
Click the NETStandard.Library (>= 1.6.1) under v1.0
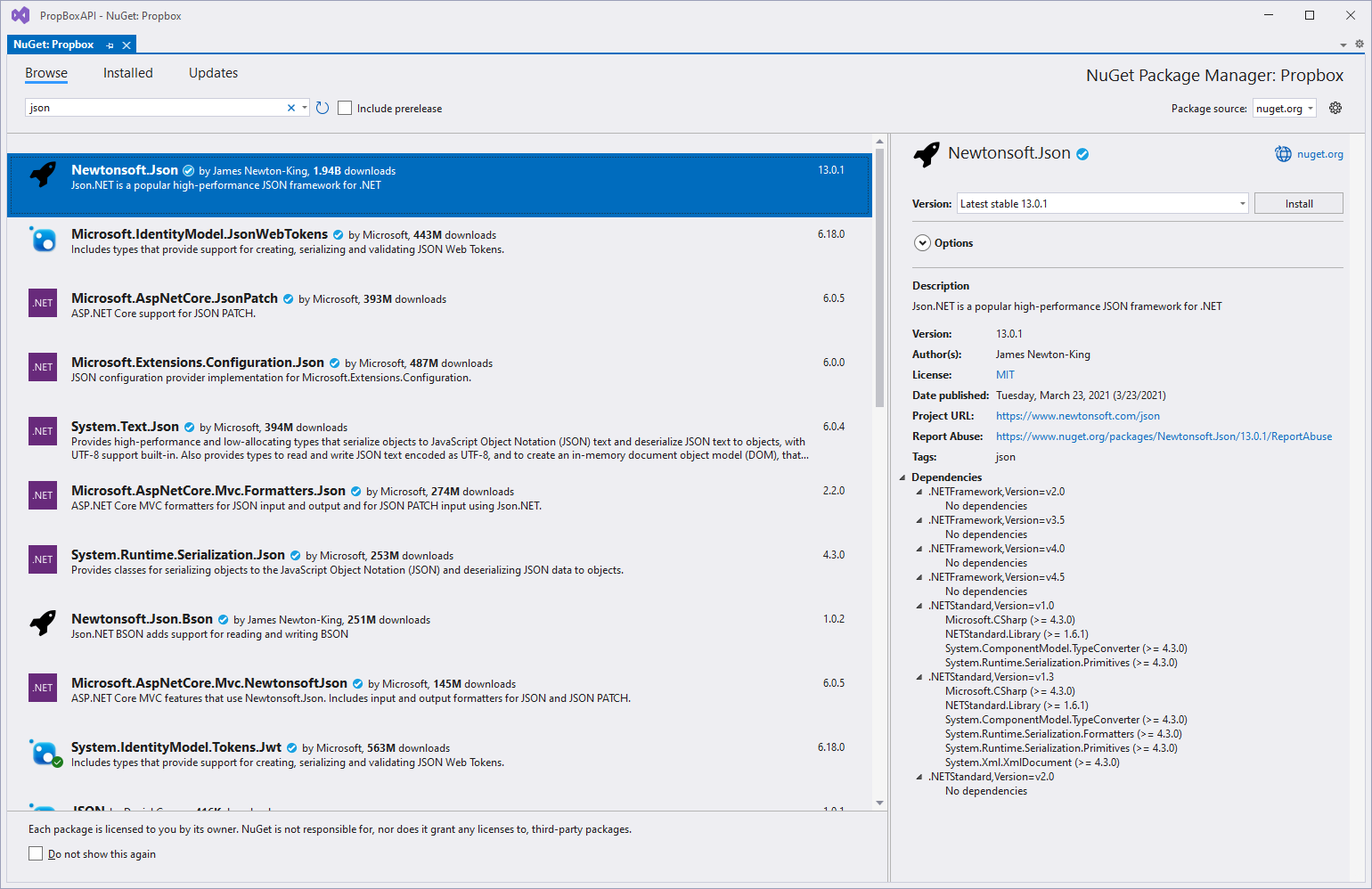click(1017, 634)
